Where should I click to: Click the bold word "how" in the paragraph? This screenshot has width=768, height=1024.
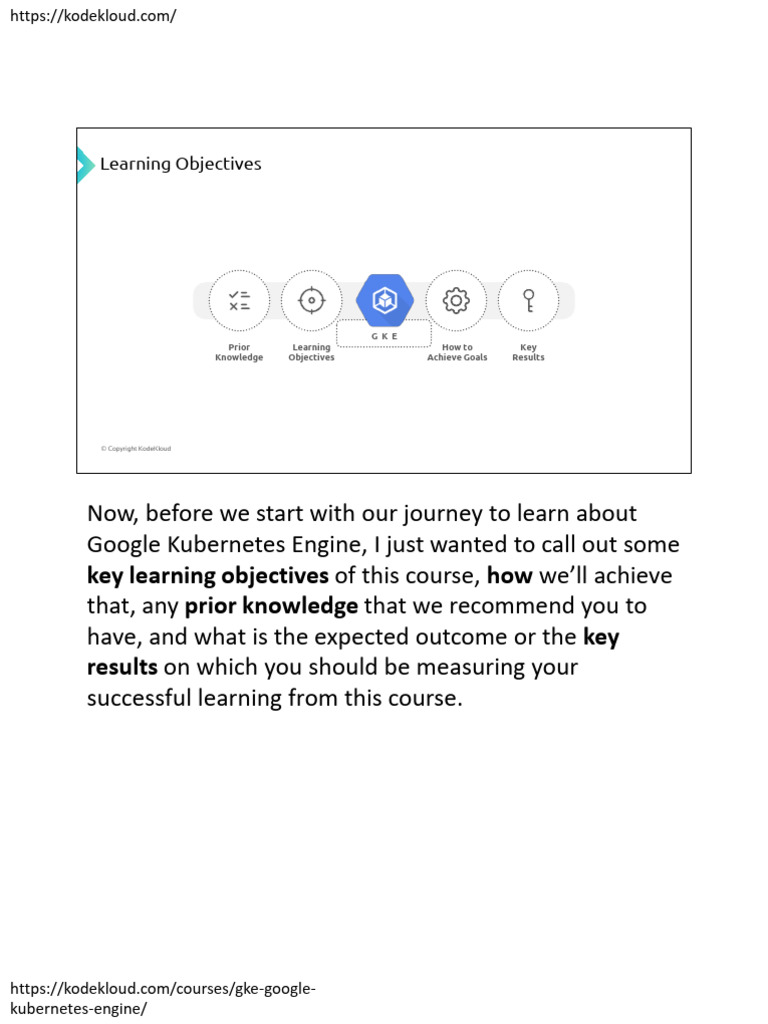[510, 576]
